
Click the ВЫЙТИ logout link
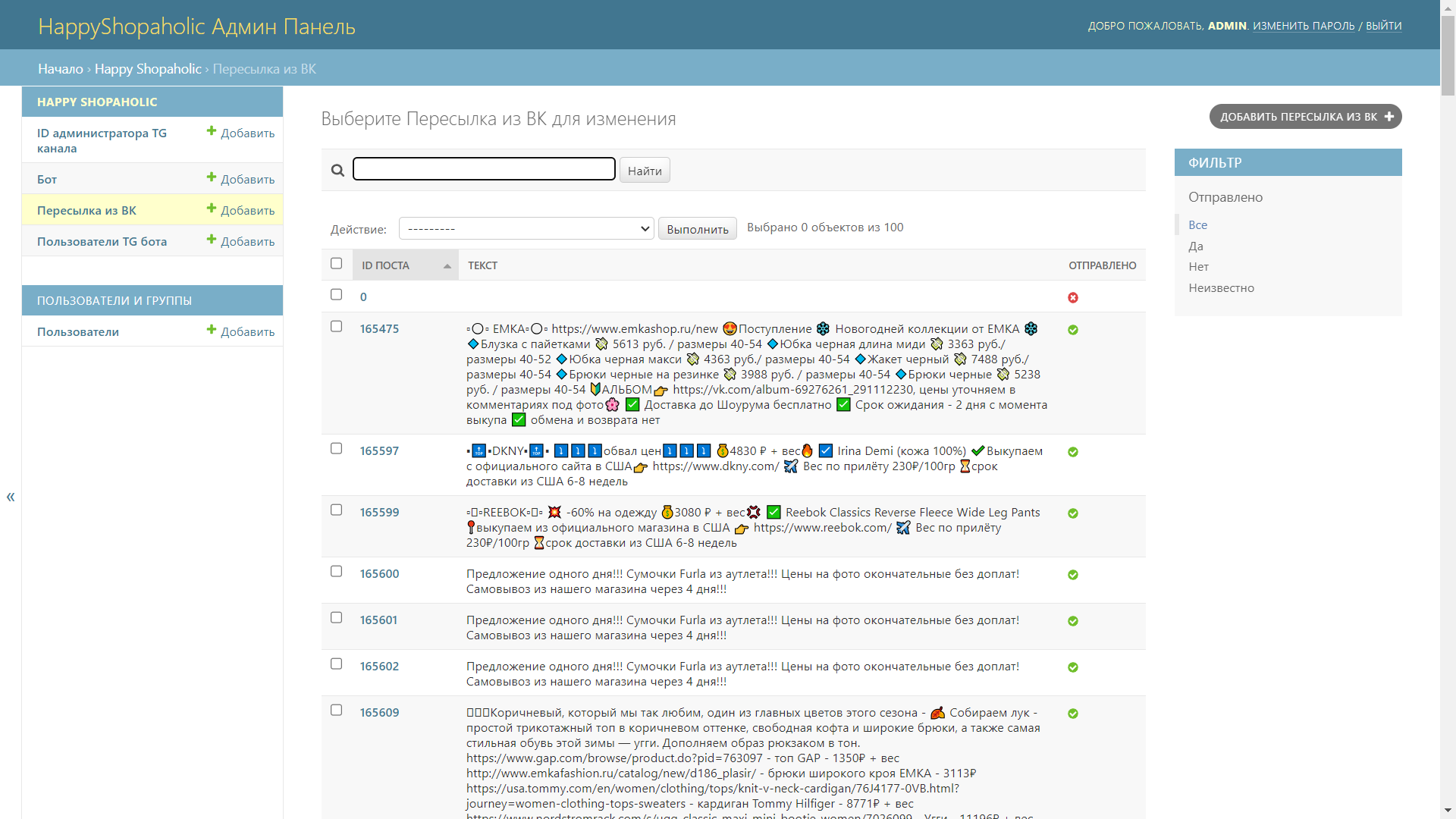[x=1384, y=26]
